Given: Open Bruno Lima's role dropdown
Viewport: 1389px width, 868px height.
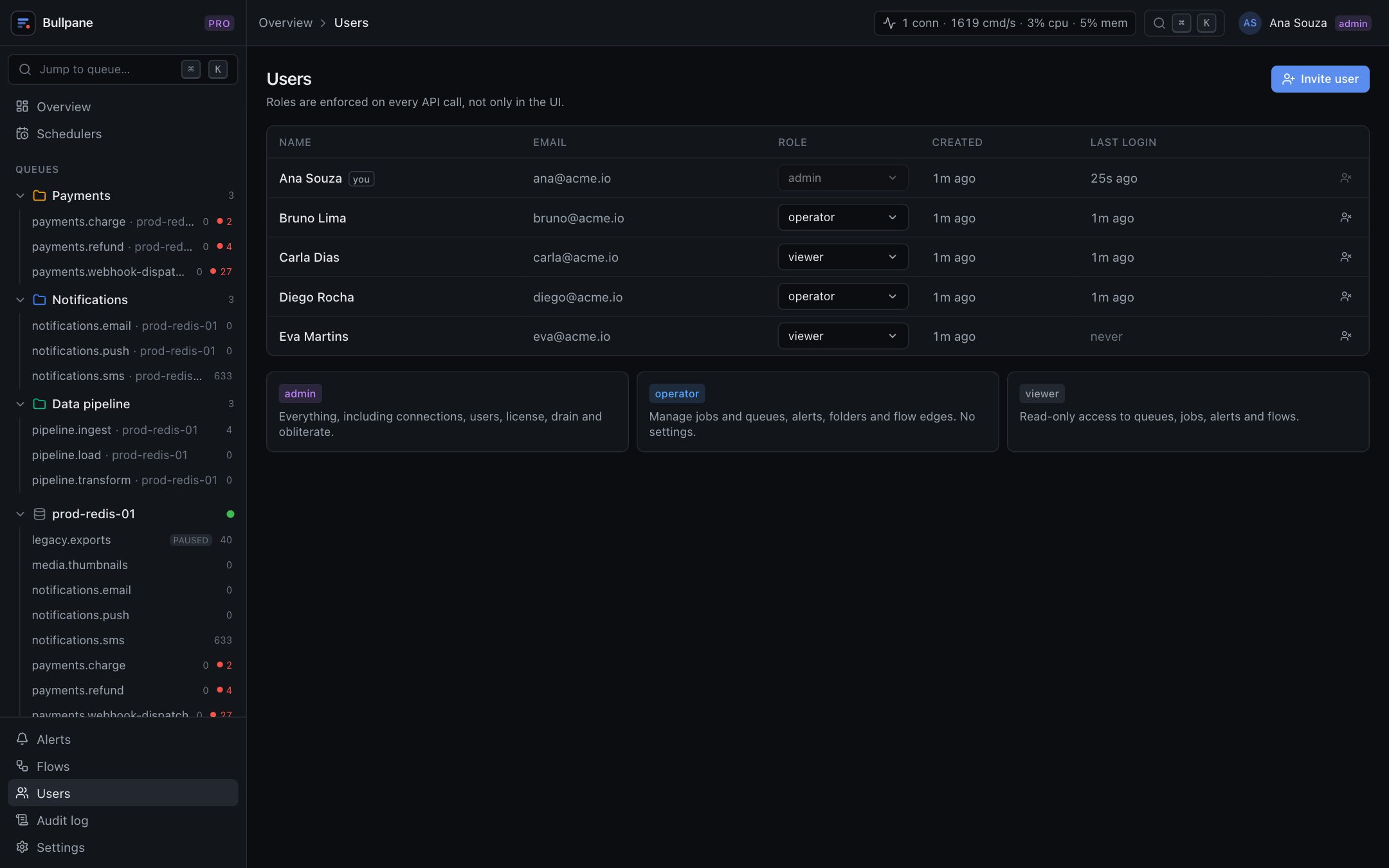Looking at the screenshot, I should 842,217.
